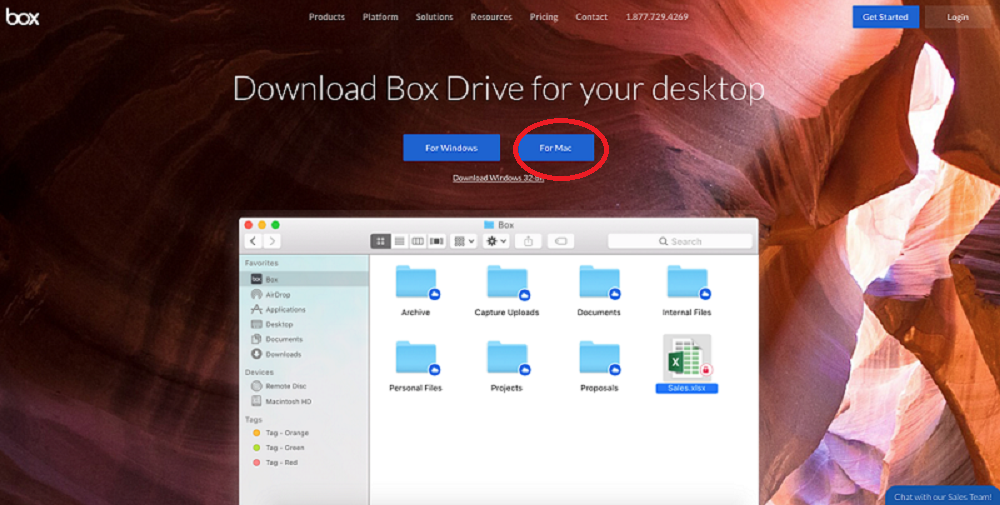This screenshot has height=505, width=1000.
Task: Open the Products menu
Action: (x=327, y=17)
